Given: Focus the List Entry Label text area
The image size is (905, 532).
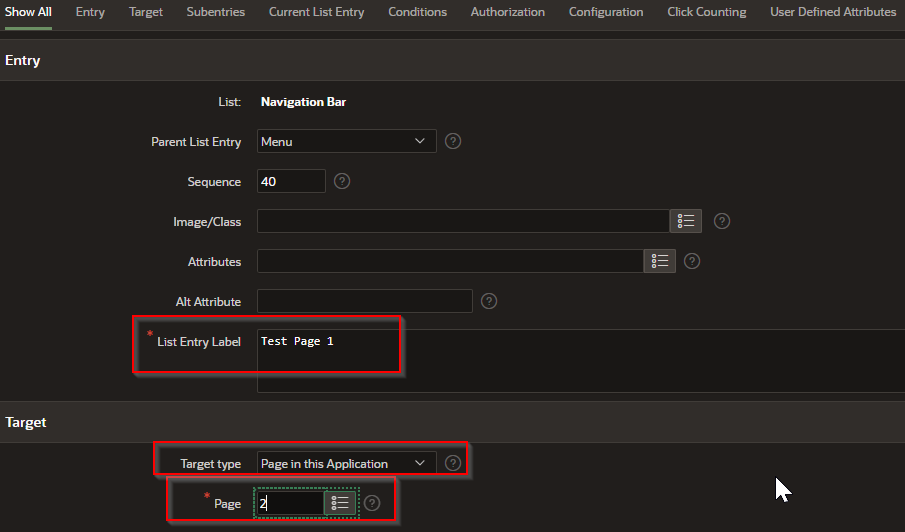Looking at the screenshot, I should [x=581, y=361].
